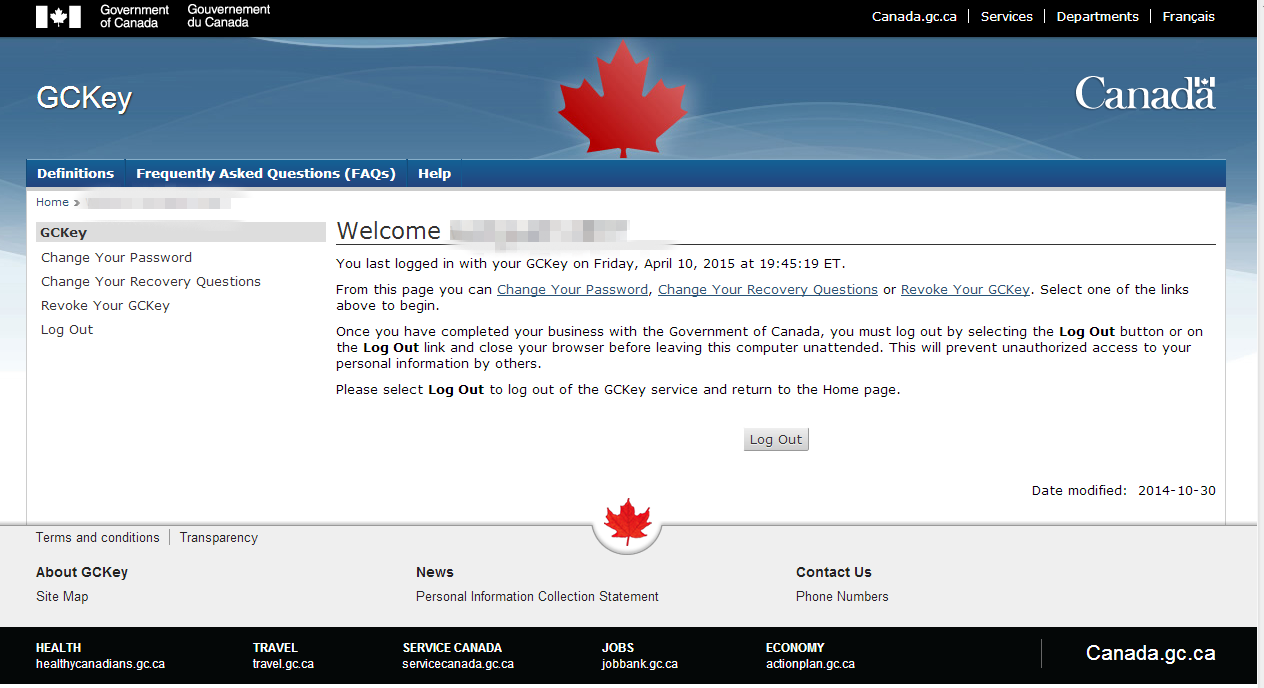Open TRAVEL travel.gc.ca footer link
The width and height of the screenshot is (1264, 688).
(x=283, y=655)
